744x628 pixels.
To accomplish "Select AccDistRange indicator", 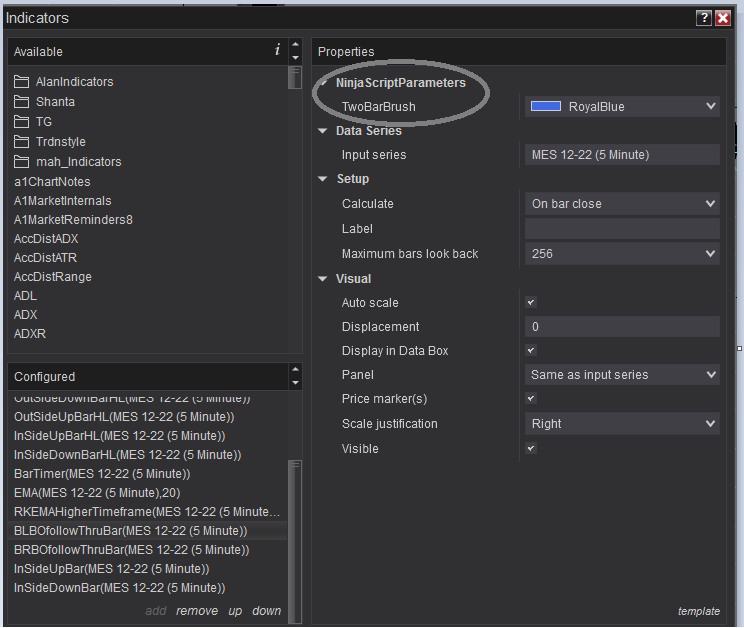I will tap(53, 277).
